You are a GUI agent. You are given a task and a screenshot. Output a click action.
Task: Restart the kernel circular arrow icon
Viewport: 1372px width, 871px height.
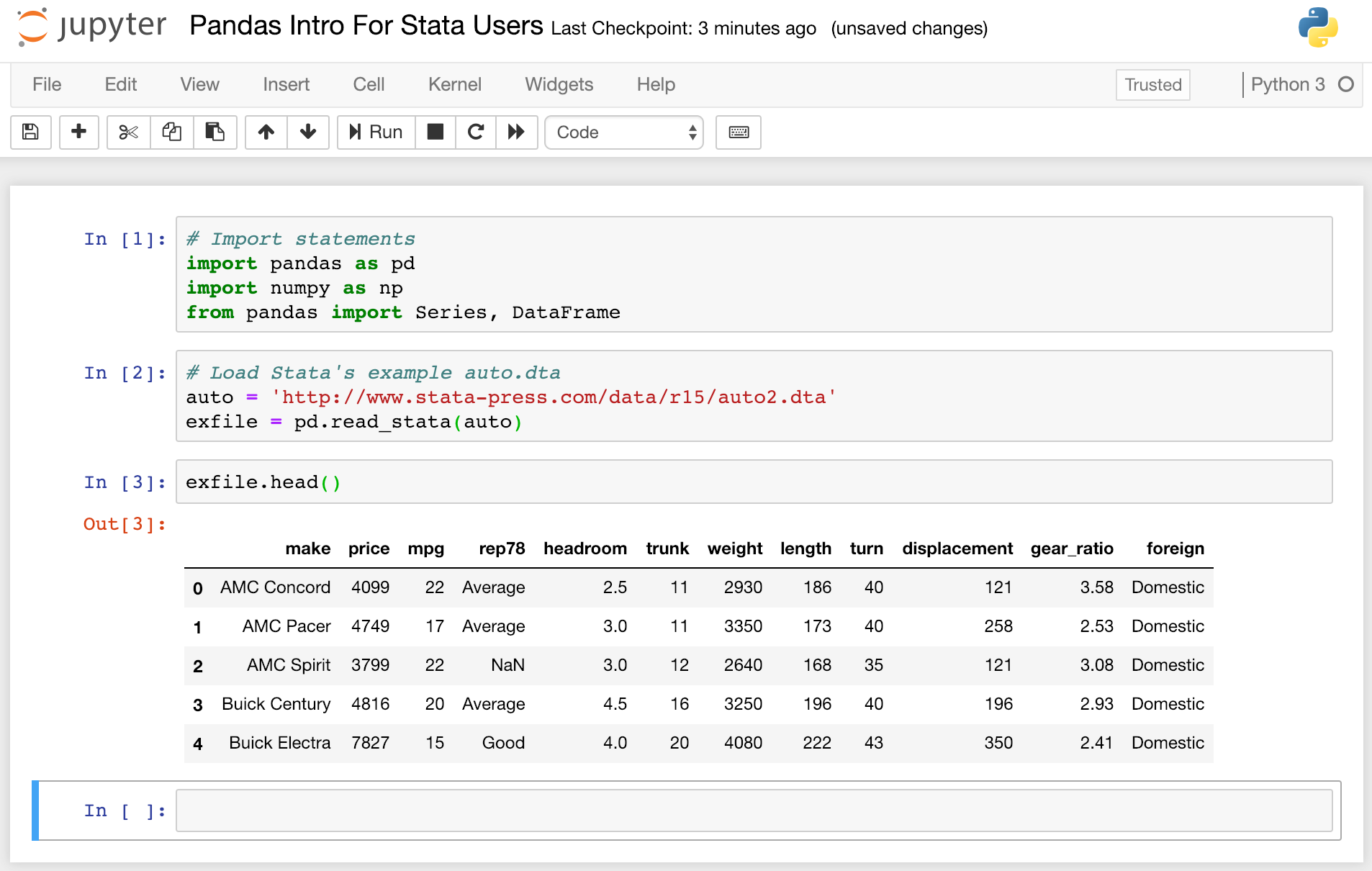pos(475,132)
